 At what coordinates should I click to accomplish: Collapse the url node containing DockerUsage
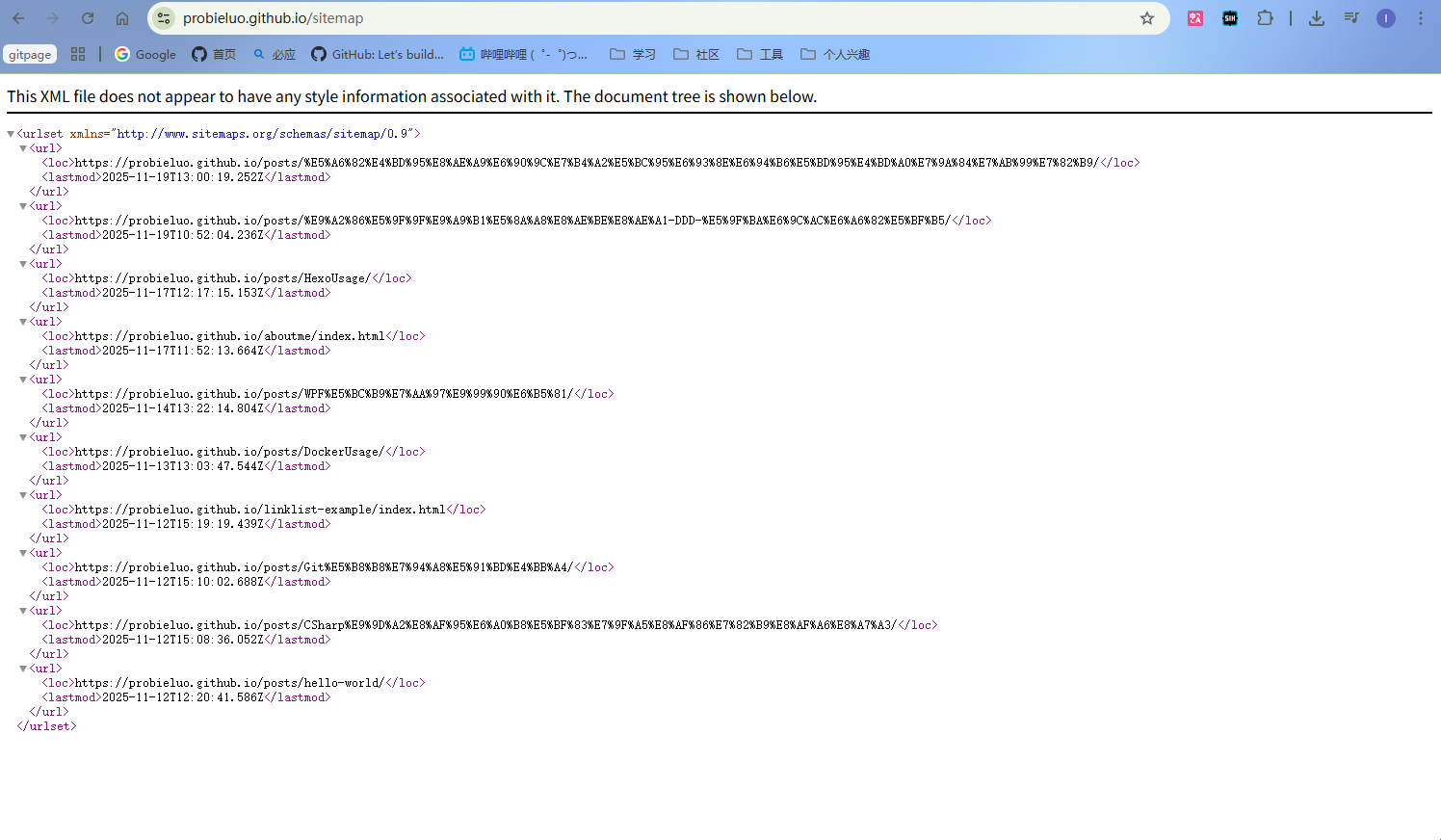point(23,437)
